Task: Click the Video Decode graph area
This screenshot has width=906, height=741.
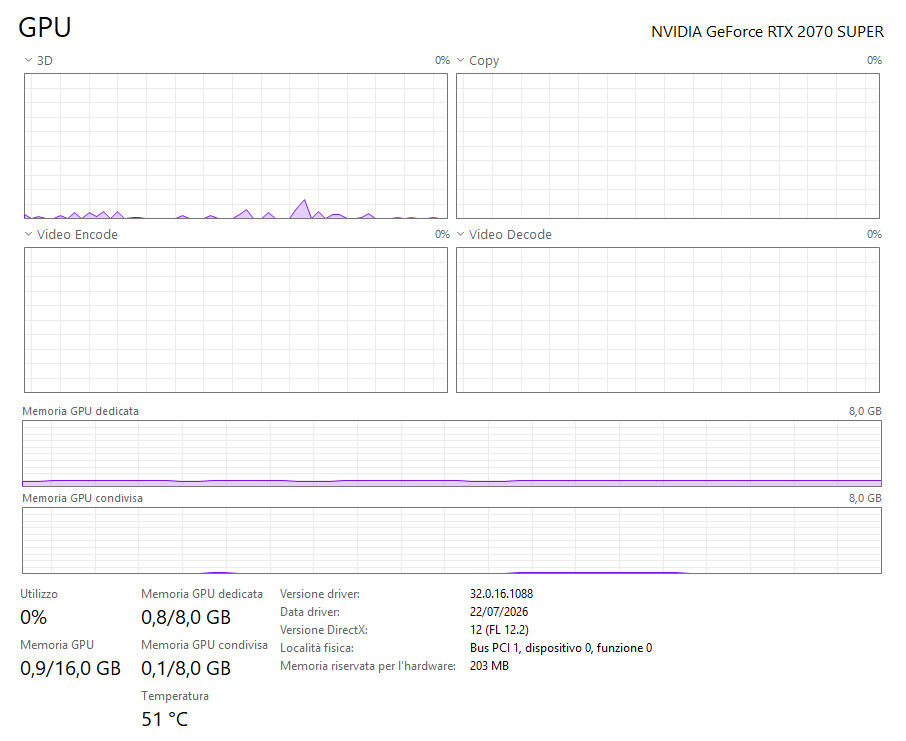Action: click(x=668, y=320)
